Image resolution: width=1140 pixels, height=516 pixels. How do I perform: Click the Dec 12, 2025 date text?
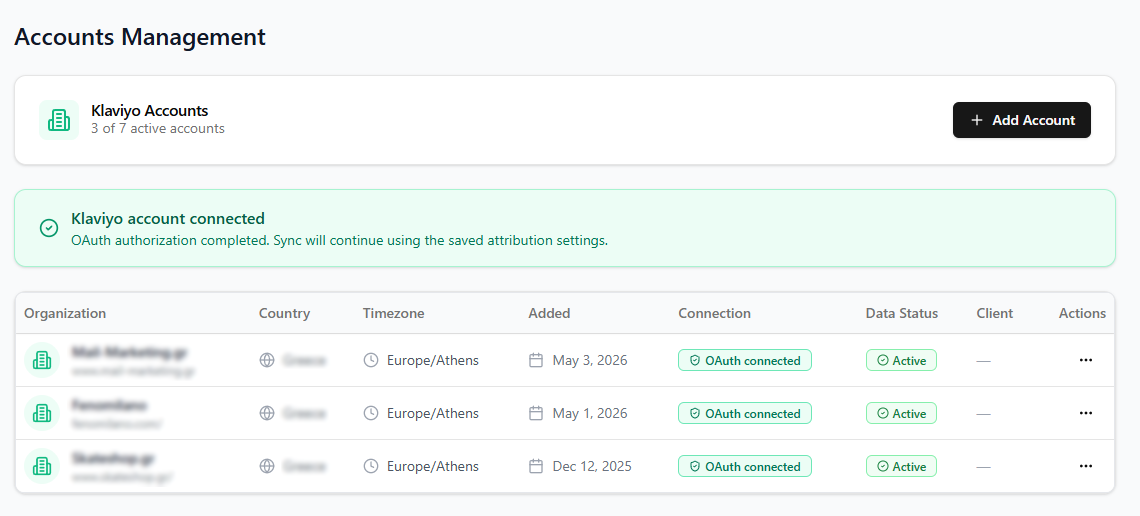(592, 466)
